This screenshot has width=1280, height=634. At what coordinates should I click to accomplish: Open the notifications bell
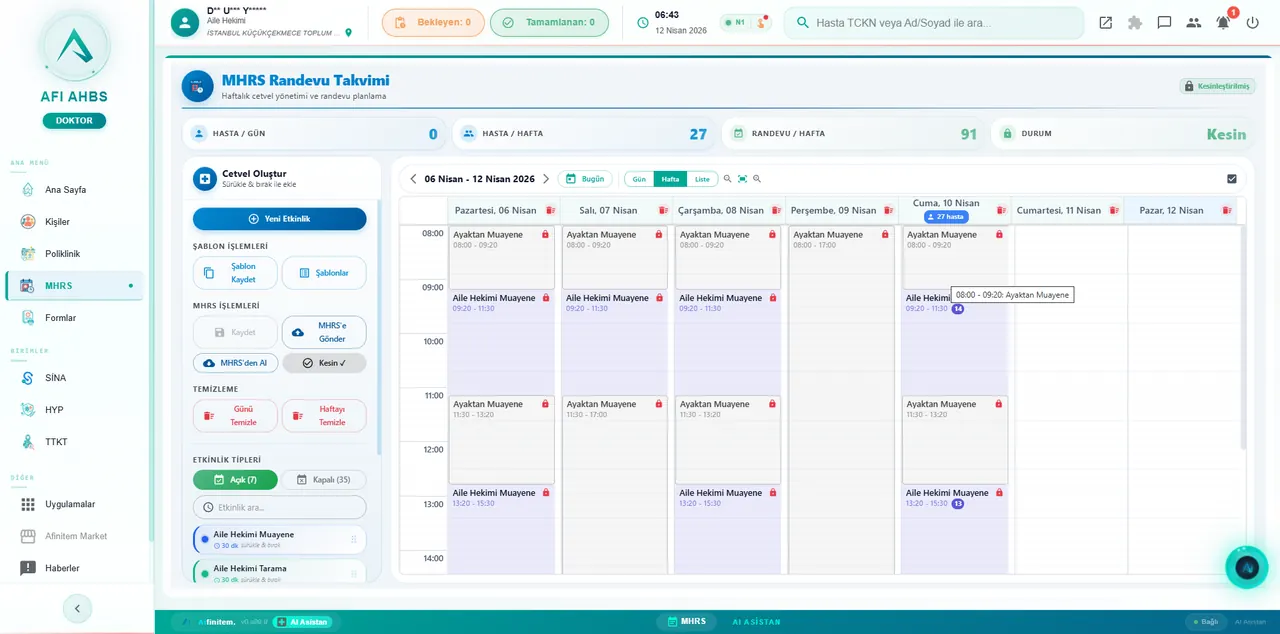tap(1223, 22)
